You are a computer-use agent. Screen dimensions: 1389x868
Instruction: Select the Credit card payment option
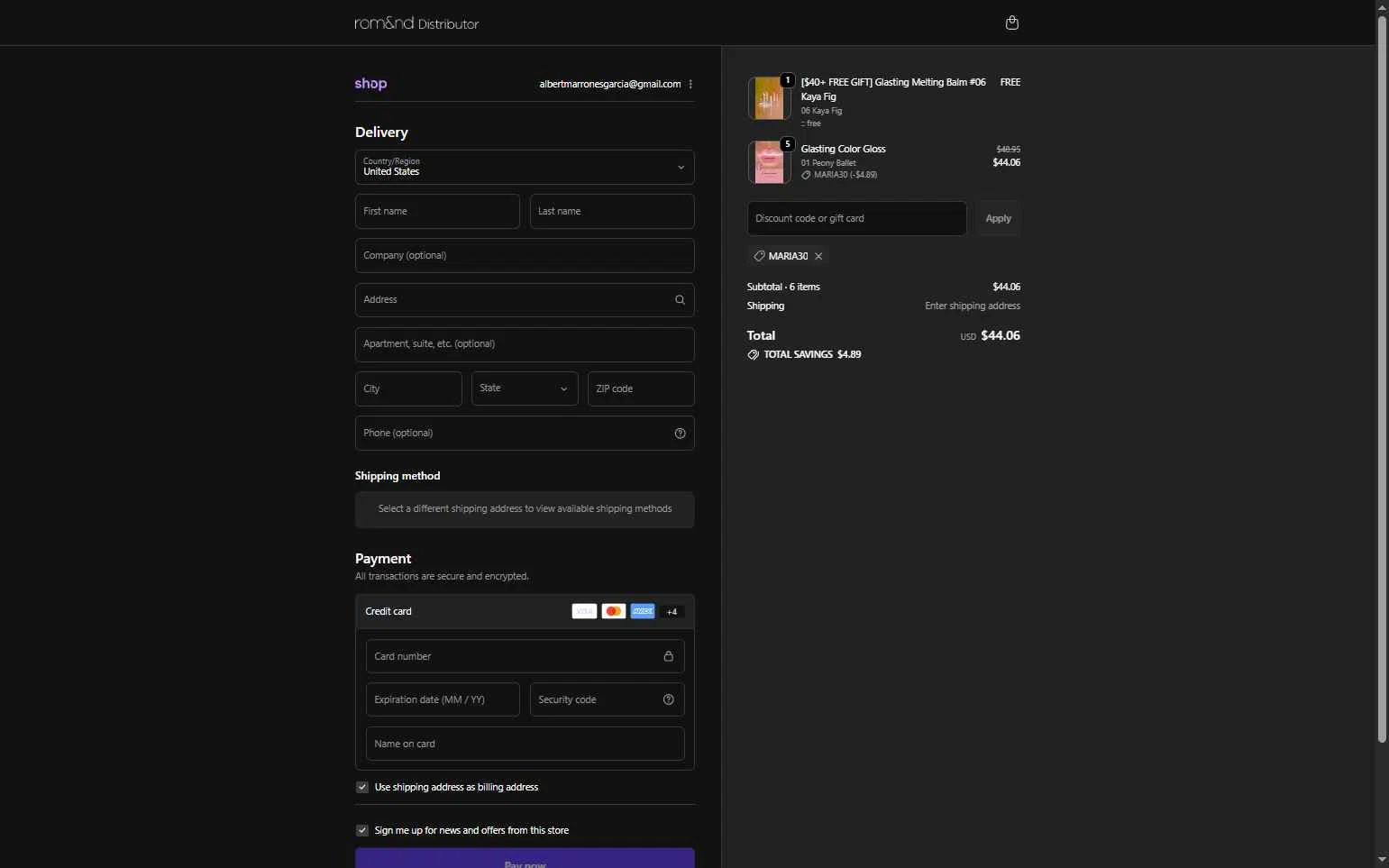[x=525, y=611]
